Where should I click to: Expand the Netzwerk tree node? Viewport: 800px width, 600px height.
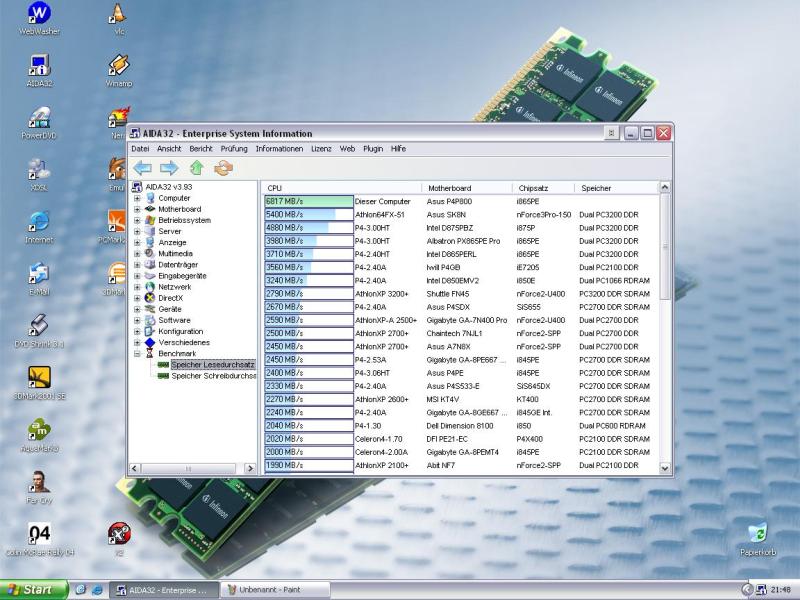pyautogui.click(x=137, y=287)
